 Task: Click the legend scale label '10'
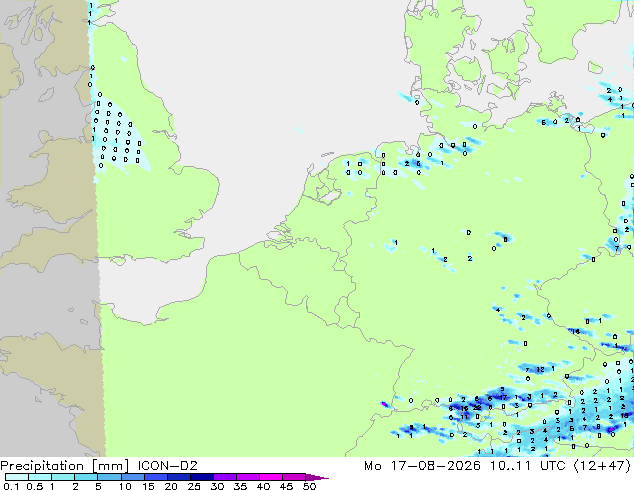(x=125, y=486)
